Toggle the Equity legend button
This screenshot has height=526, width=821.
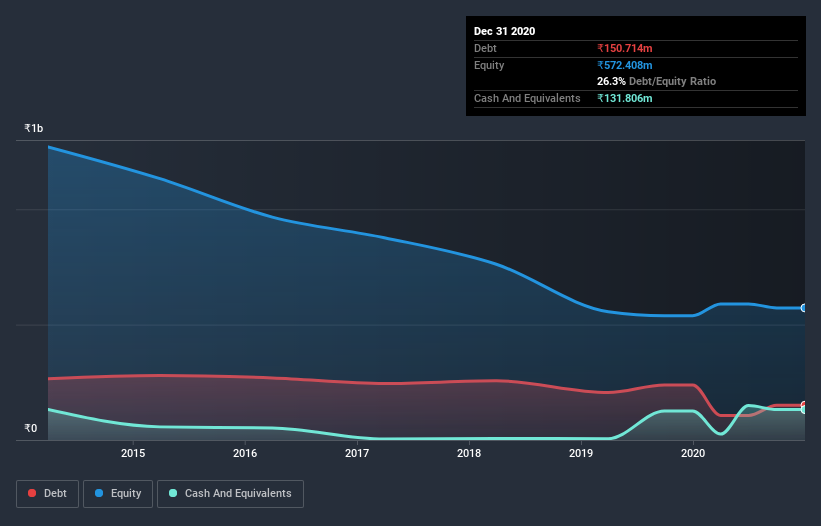118,494
